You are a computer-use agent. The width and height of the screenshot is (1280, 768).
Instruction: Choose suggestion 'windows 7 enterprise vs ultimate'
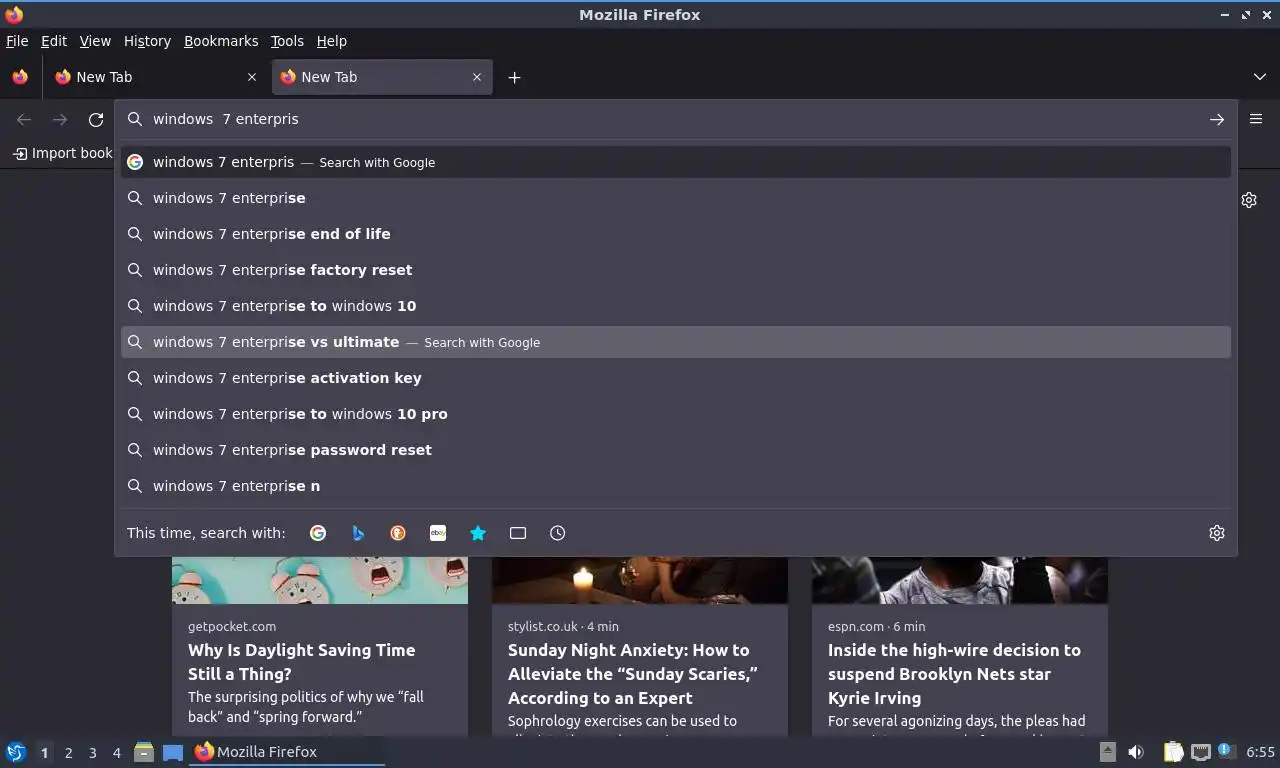coord(676,342)
